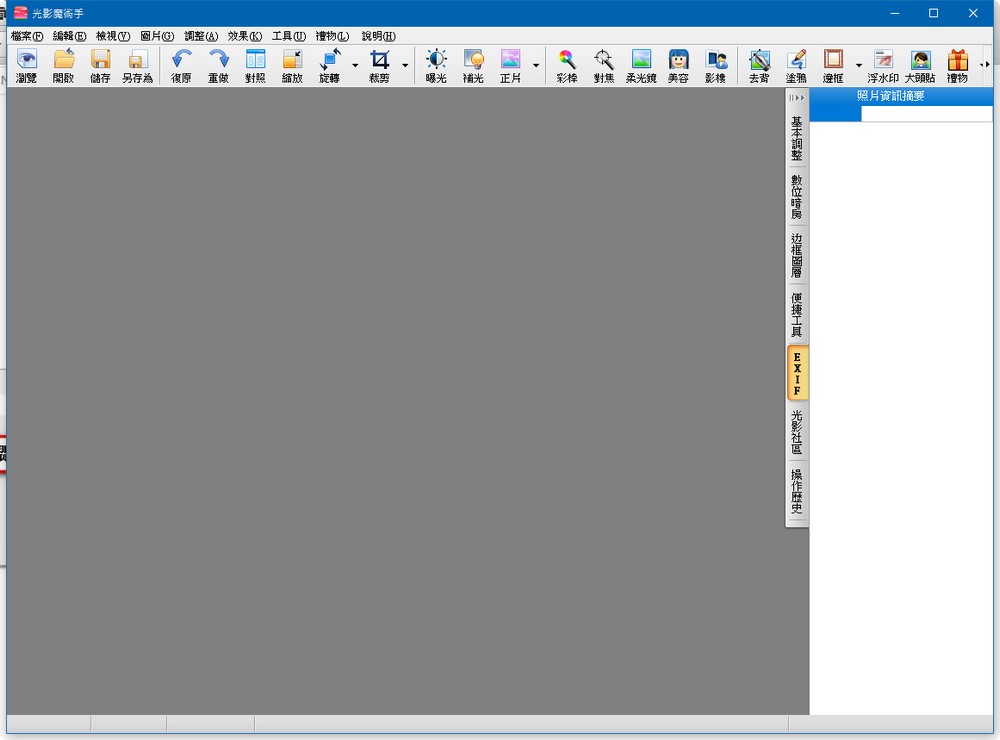The image size is (1000, 740).
Task: Switch to the 操作歷史 history tab
Action: [x=797, y=491]
